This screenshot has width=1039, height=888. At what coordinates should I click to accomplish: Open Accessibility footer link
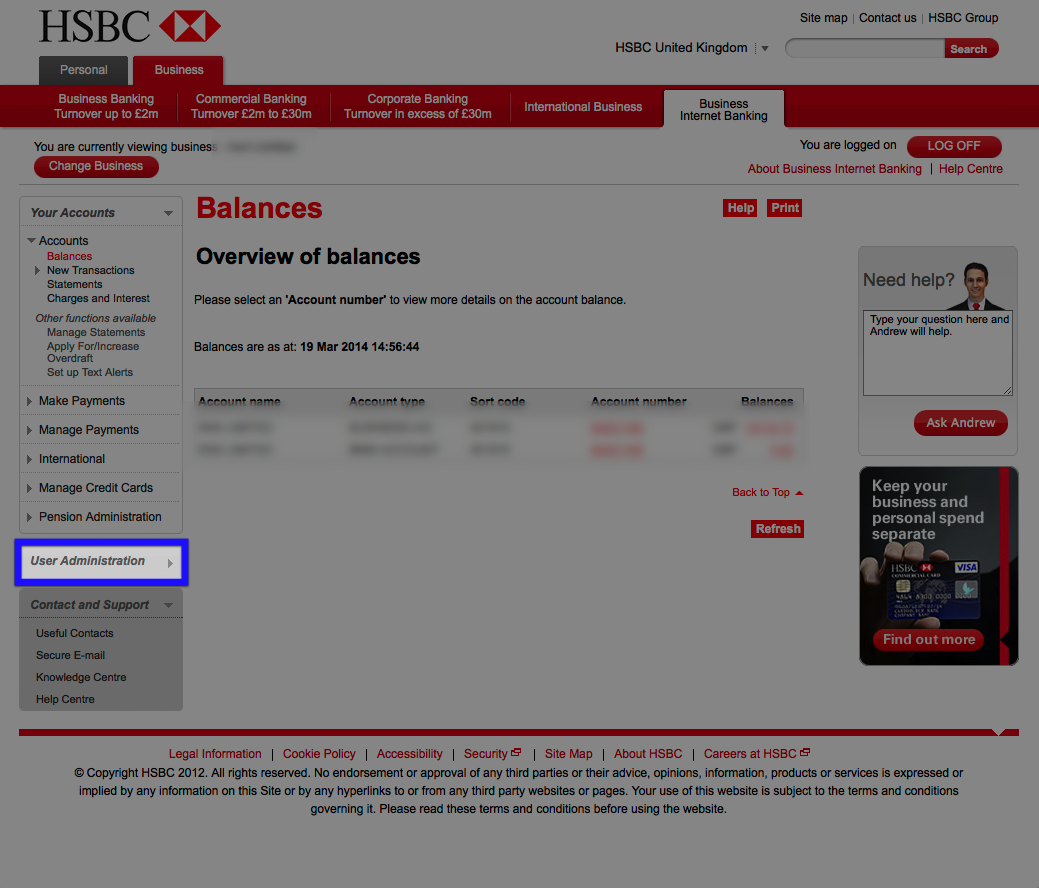coord(410,754)
